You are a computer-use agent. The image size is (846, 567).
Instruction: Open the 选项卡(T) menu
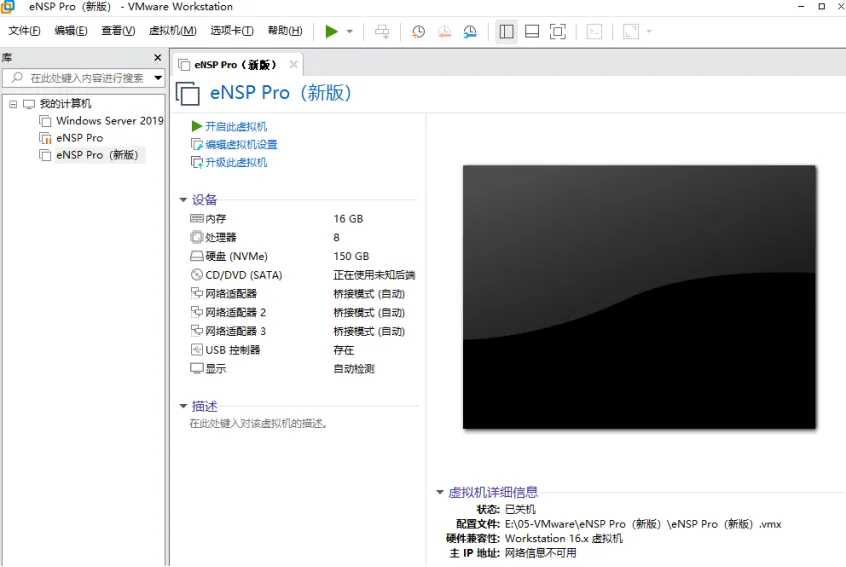pyautogui.click(x=232, y=31)
